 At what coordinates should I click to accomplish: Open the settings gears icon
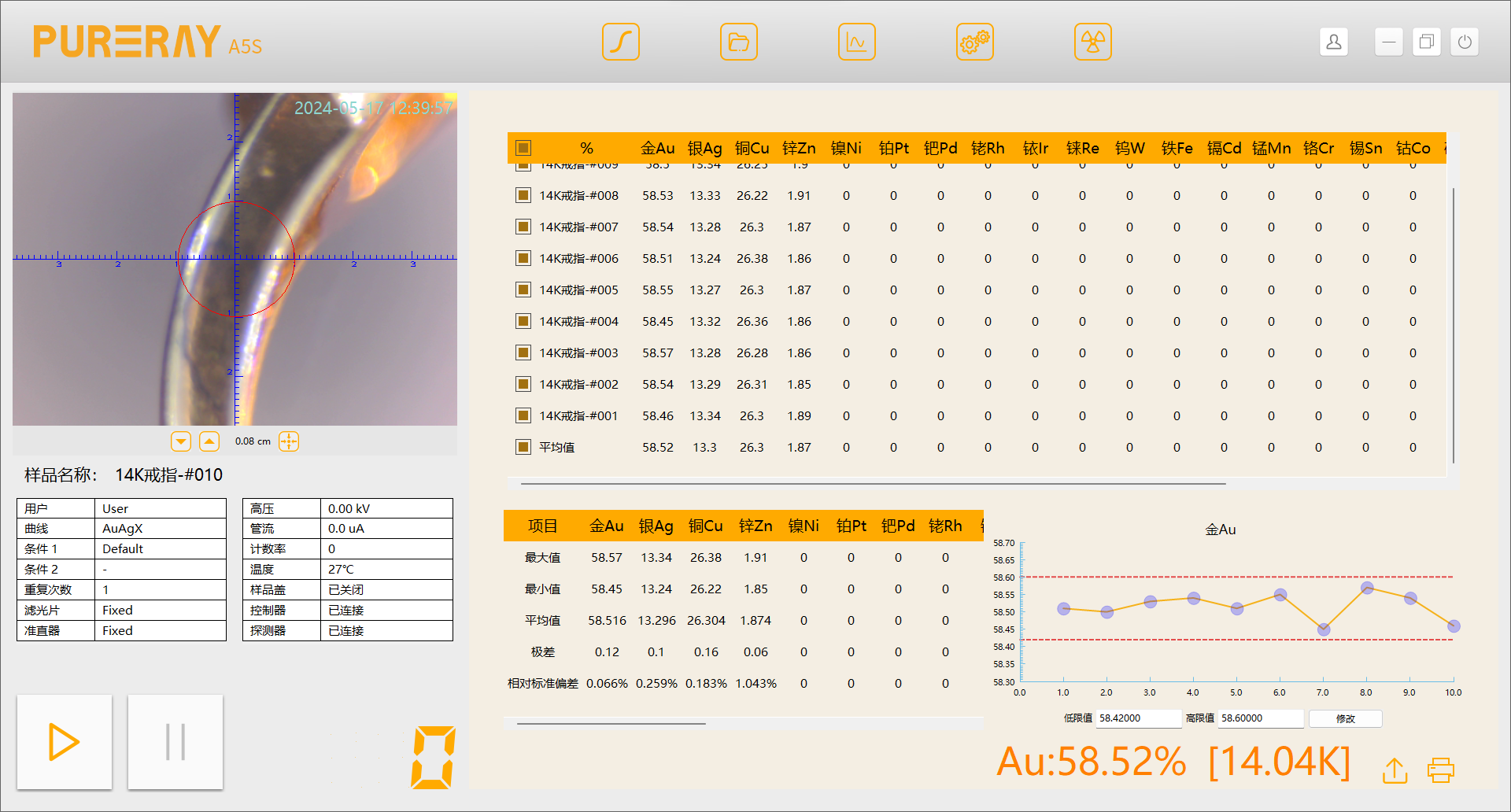(x=974, y=42)
